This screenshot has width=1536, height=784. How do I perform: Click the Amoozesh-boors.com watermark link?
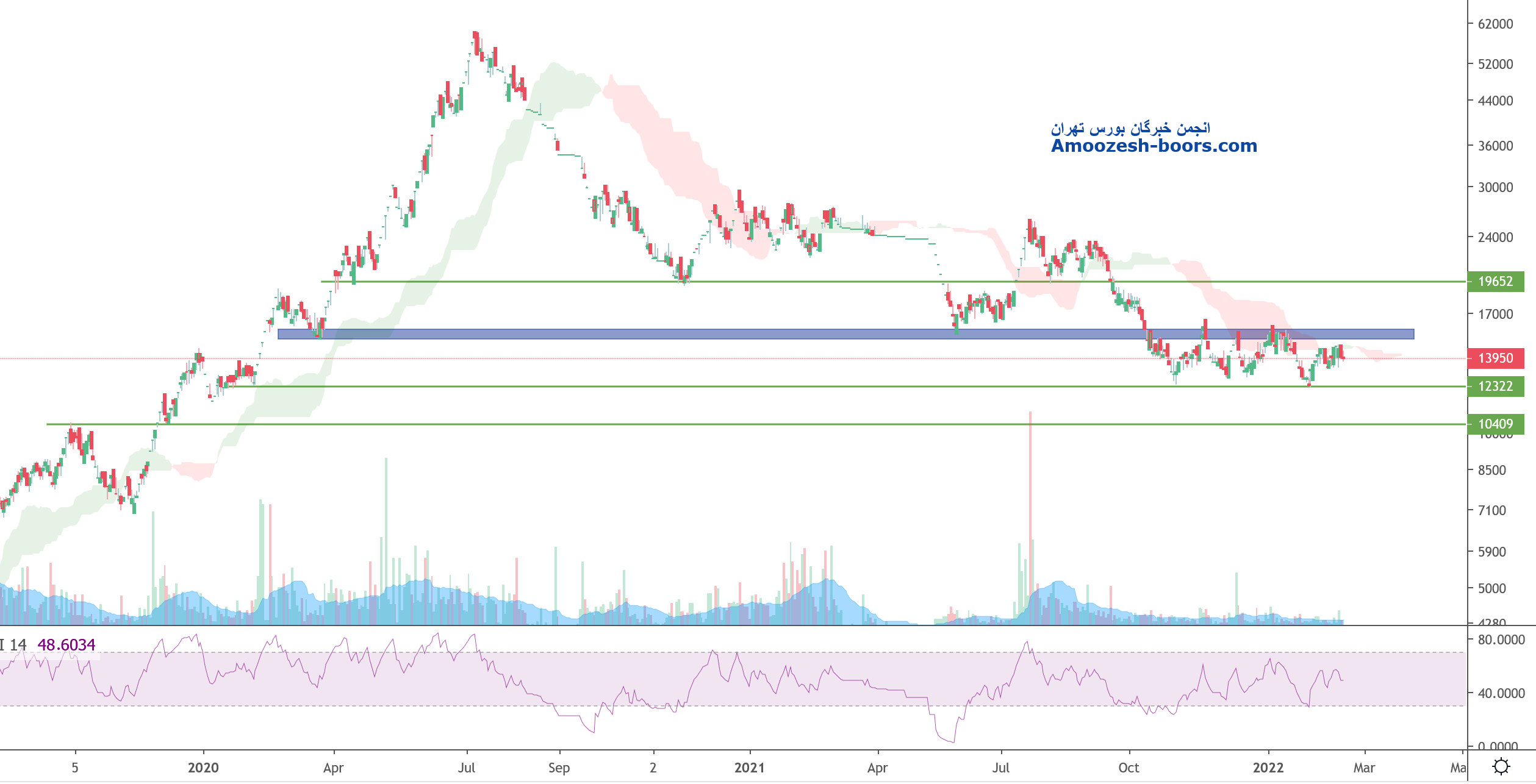(x=1154, y=146)
